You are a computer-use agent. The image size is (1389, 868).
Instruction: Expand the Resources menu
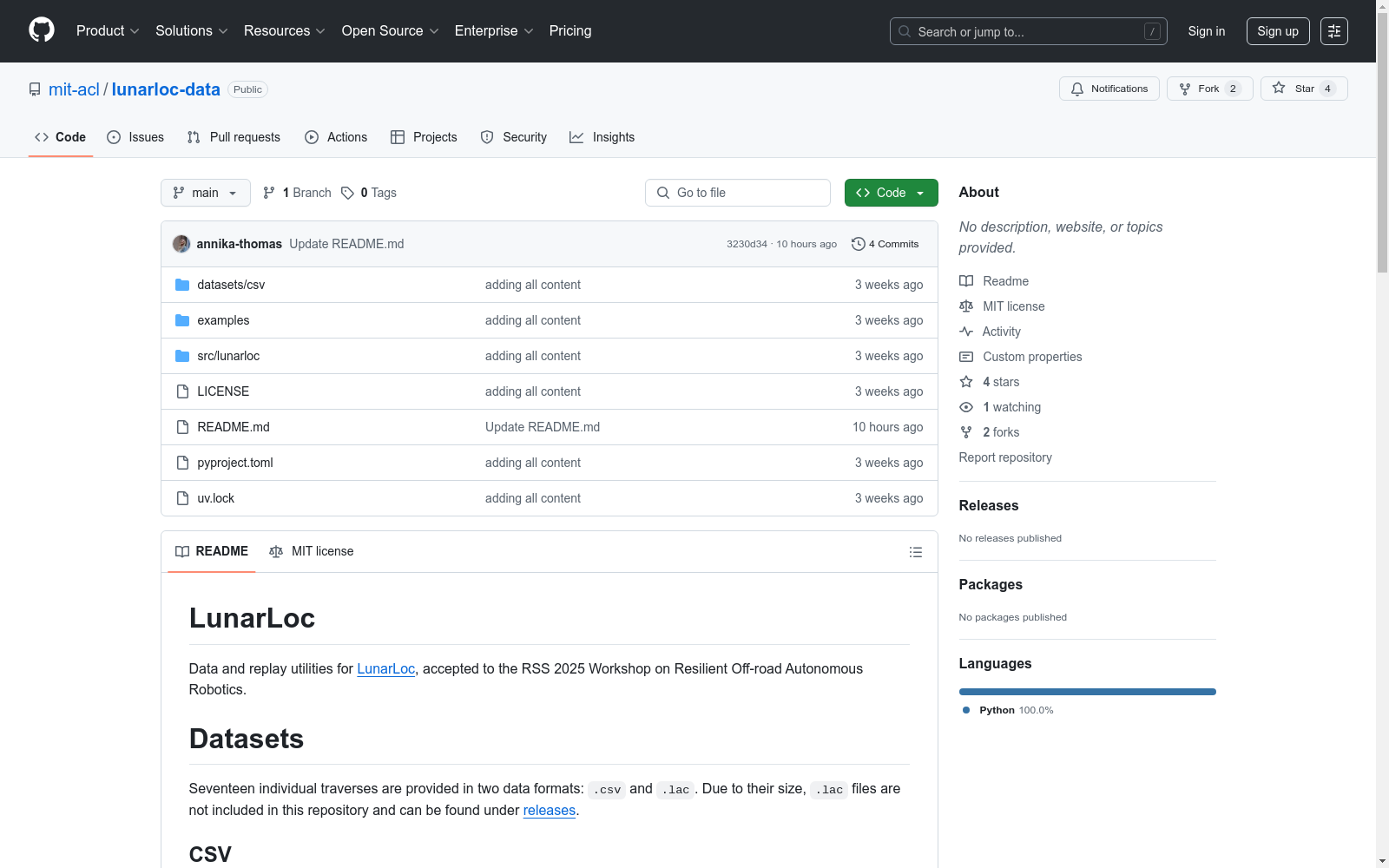click(x=285, y=31)
